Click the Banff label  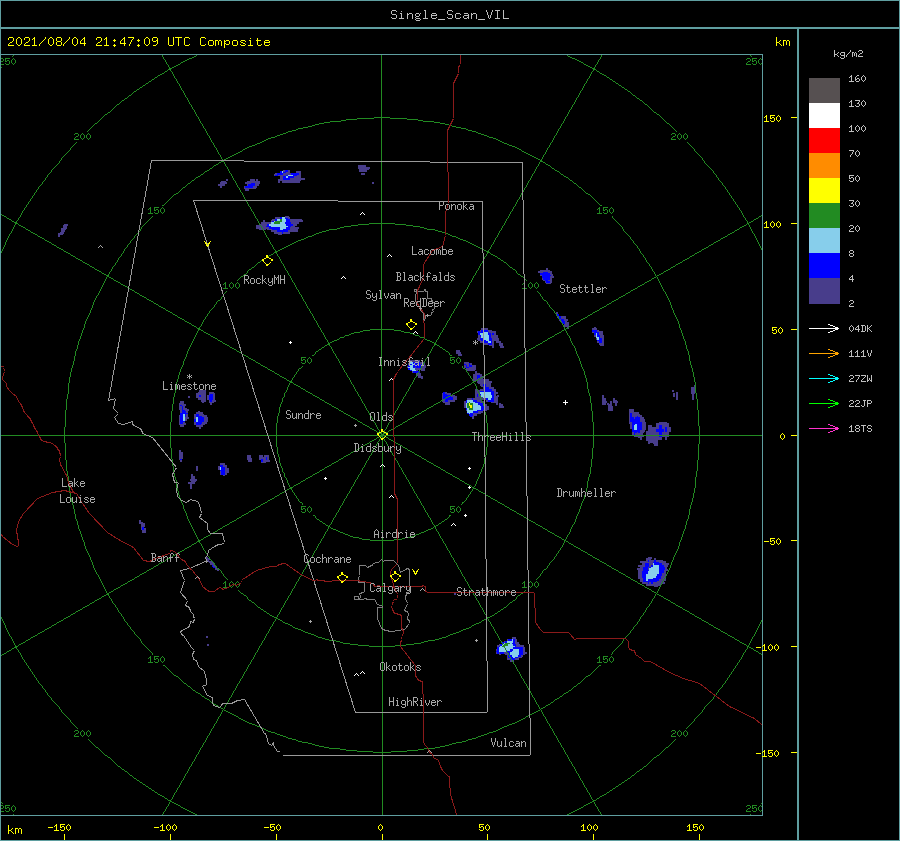coord(165,557)
